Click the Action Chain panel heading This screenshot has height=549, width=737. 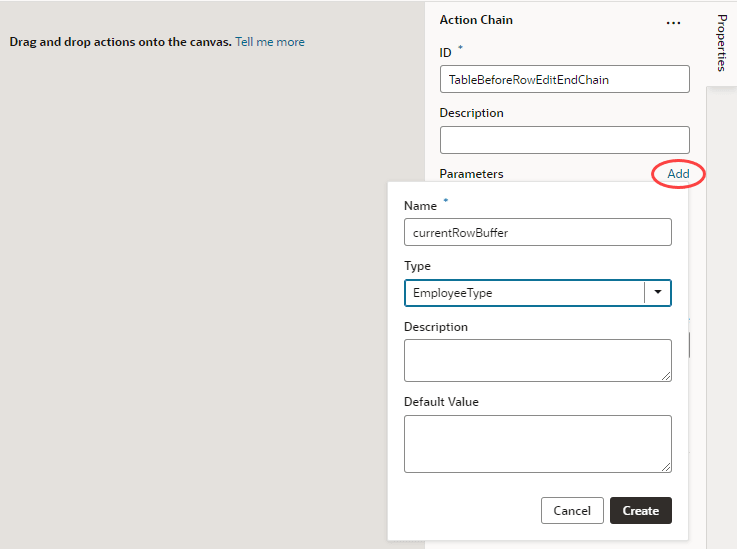476,20
